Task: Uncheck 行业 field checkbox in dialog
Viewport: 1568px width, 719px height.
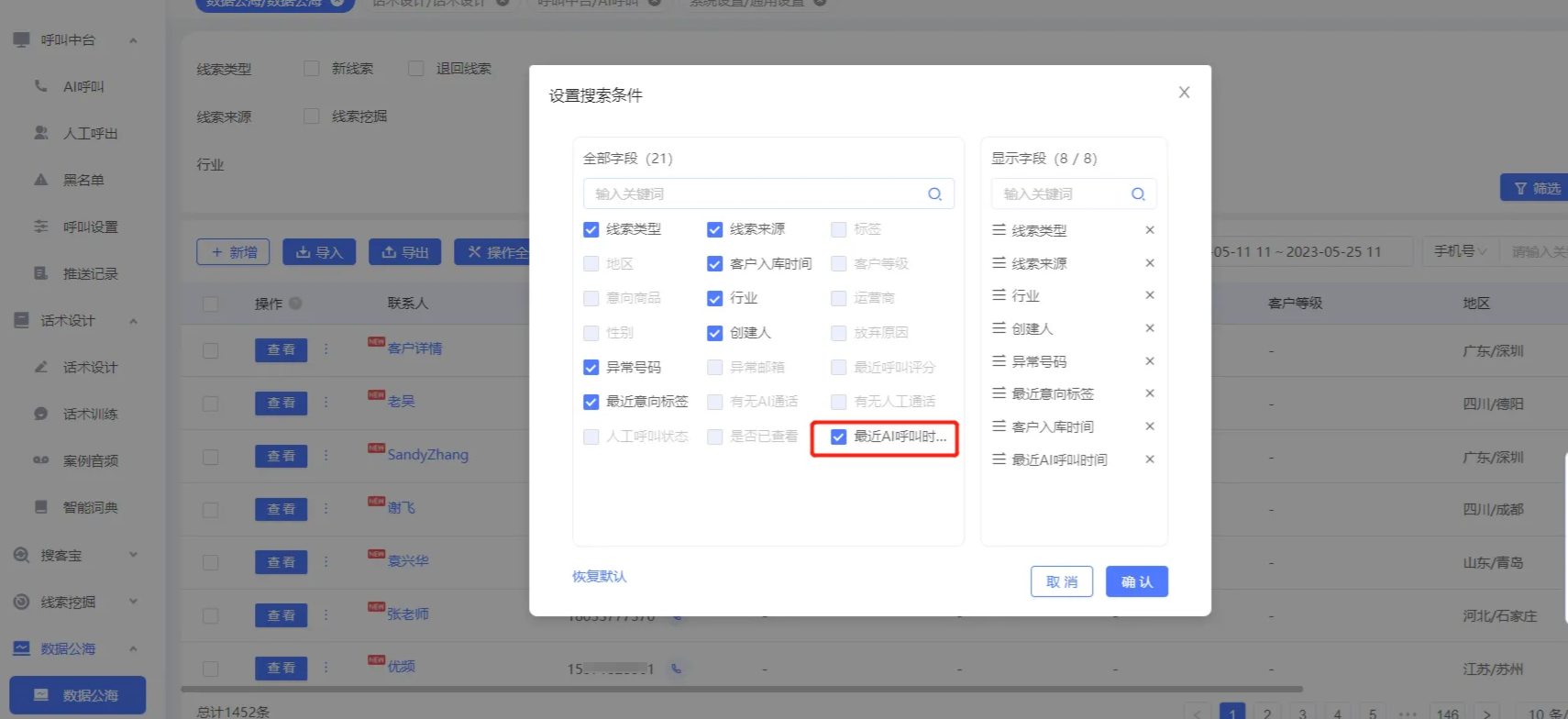Action: (715, 298)
